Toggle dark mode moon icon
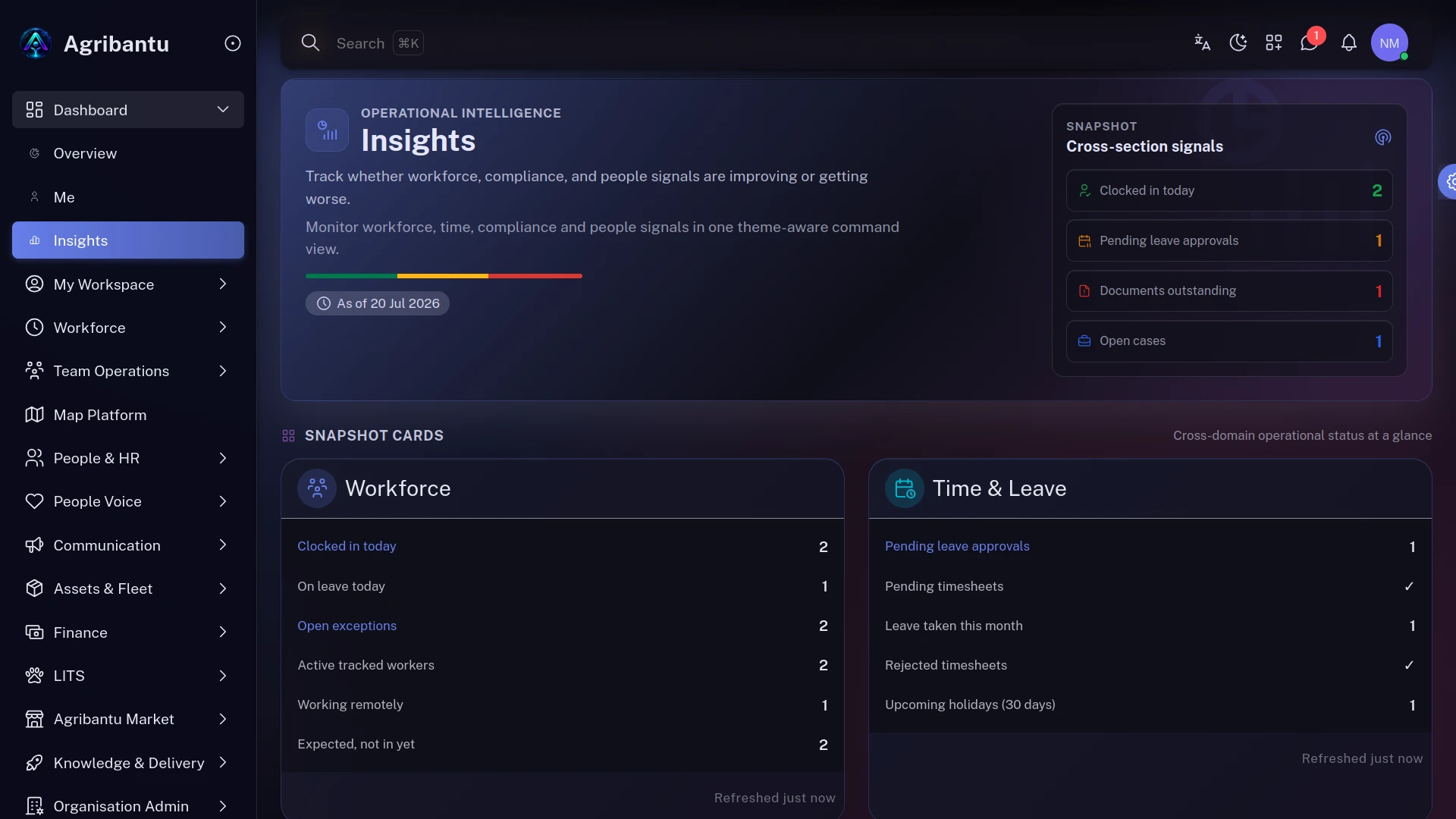Image resolution: width=1456 pixels, height=819 pixels. pos(1238,42)
